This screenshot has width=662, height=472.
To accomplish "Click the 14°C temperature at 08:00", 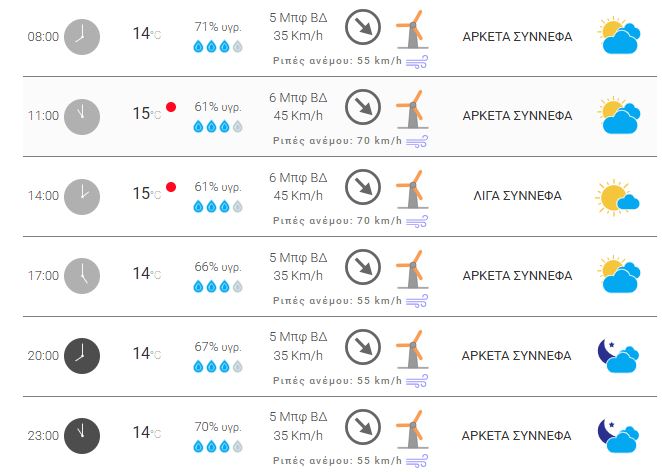I will [x=147, y=34].
